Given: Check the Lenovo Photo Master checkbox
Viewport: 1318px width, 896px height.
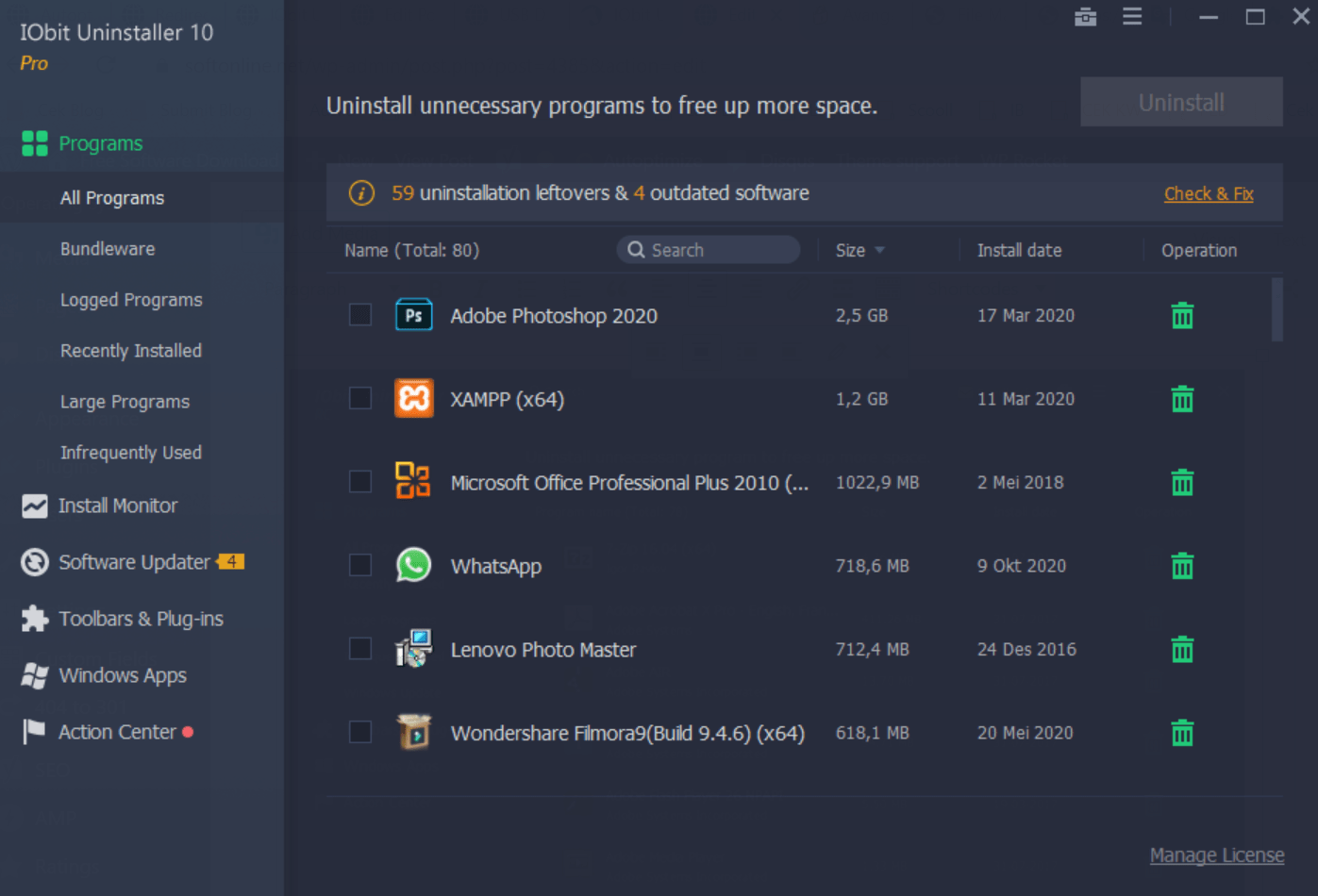Looking at the screenshot, I should click(x=360, y=648).
